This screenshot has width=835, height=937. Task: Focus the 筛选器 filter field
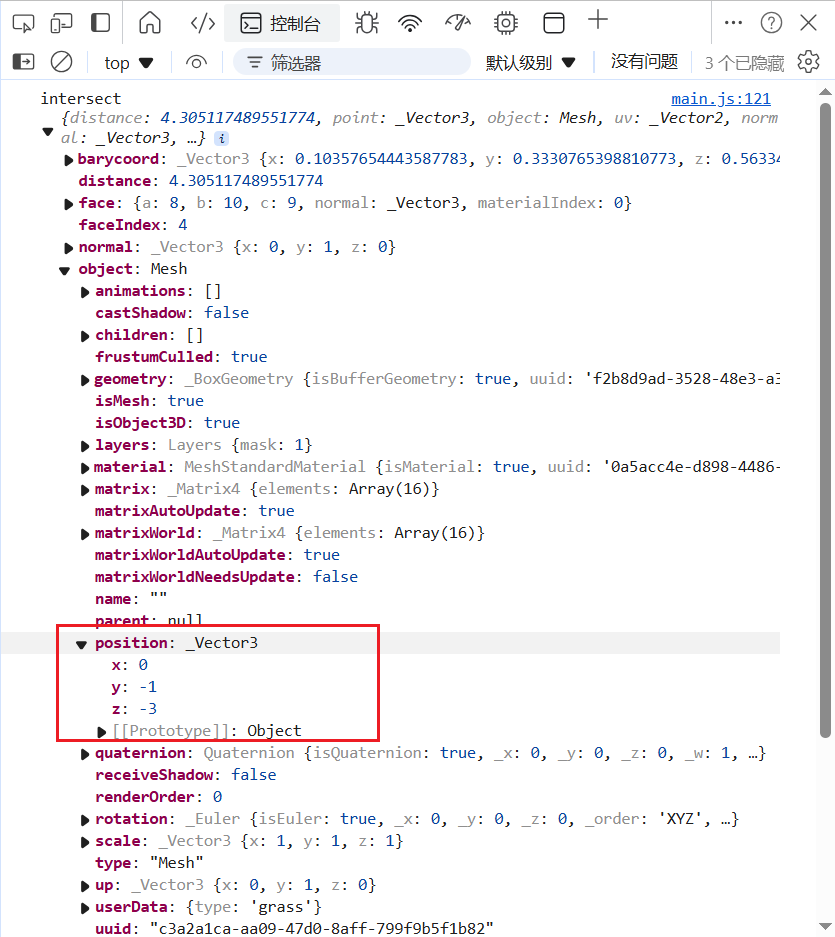click(x=351, y=62)
